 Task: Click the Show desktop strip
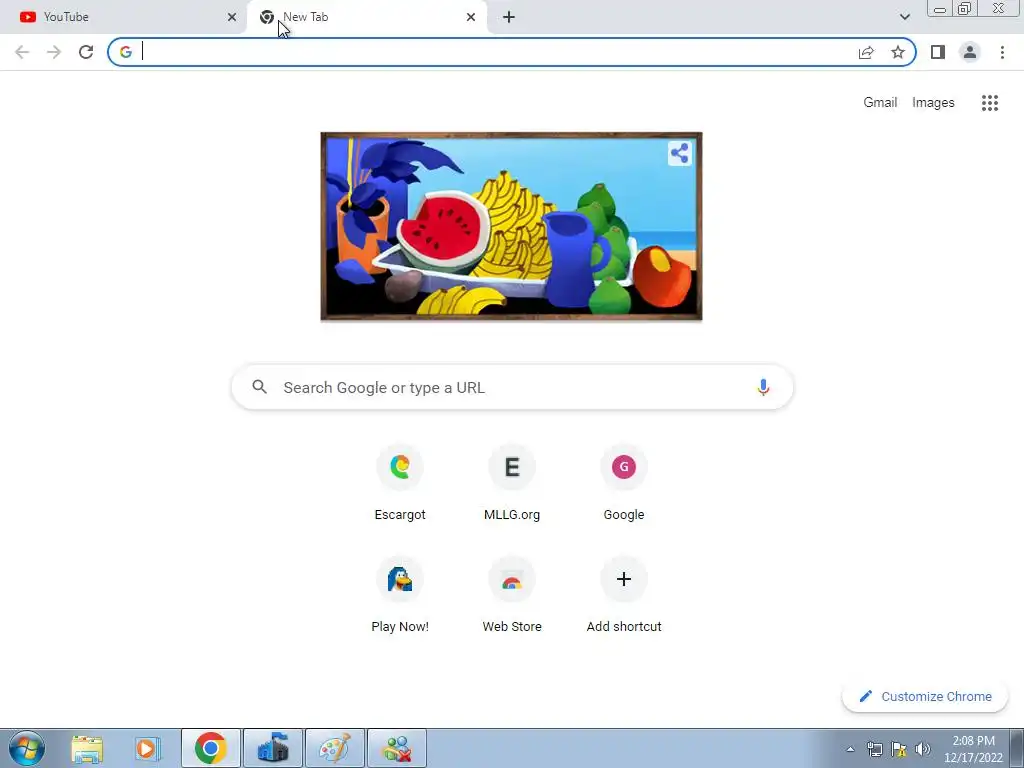(1017, 748)
